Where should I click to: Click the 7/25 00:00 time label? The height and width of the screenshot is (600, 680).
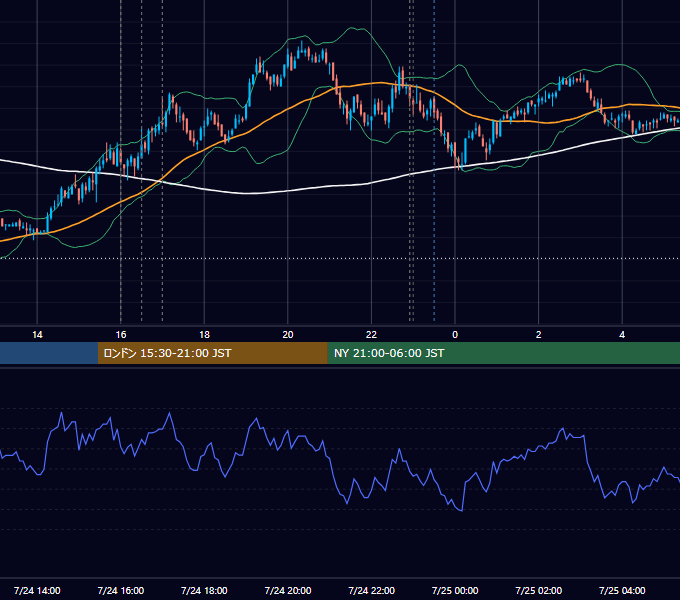455,590
